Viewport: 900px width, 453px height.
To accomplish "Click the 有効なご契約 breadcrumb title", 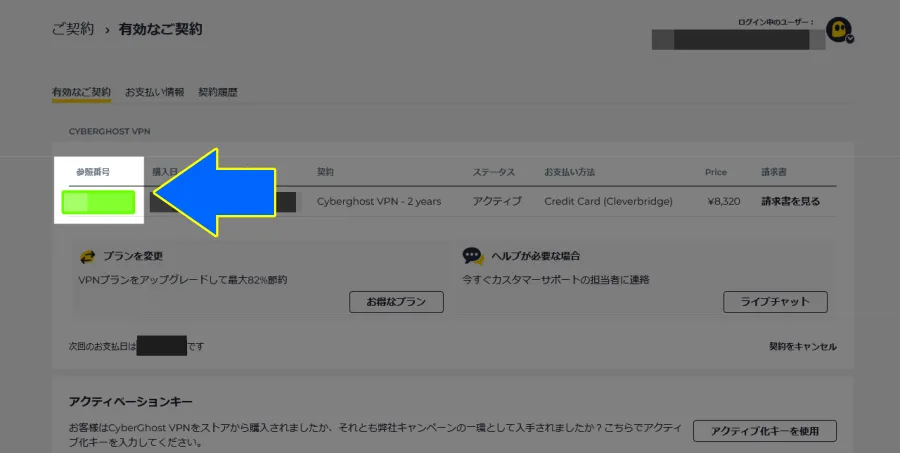I will tap(160, 29).
